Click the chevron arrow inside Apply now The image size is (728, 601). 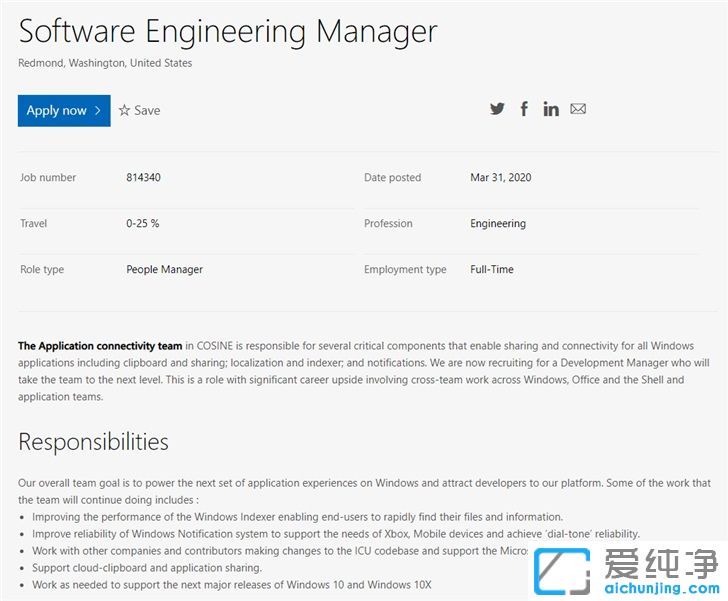98,110
